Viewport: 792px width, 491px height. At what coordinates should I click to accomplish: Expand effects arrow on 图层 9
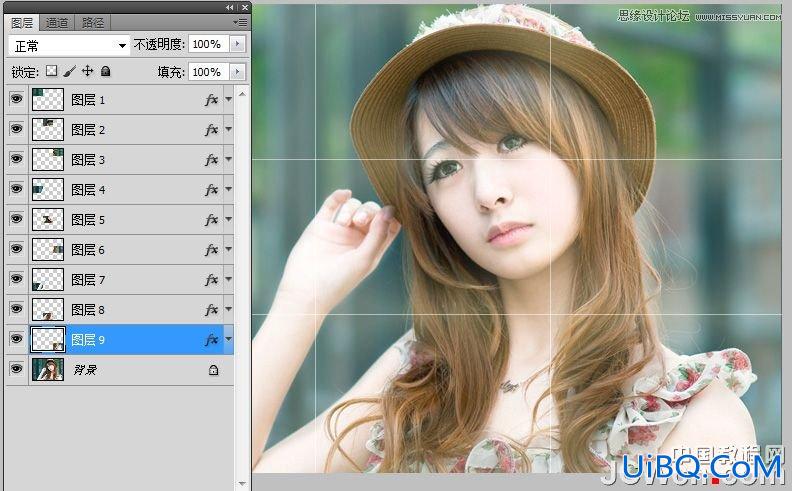tap(228, 339)
